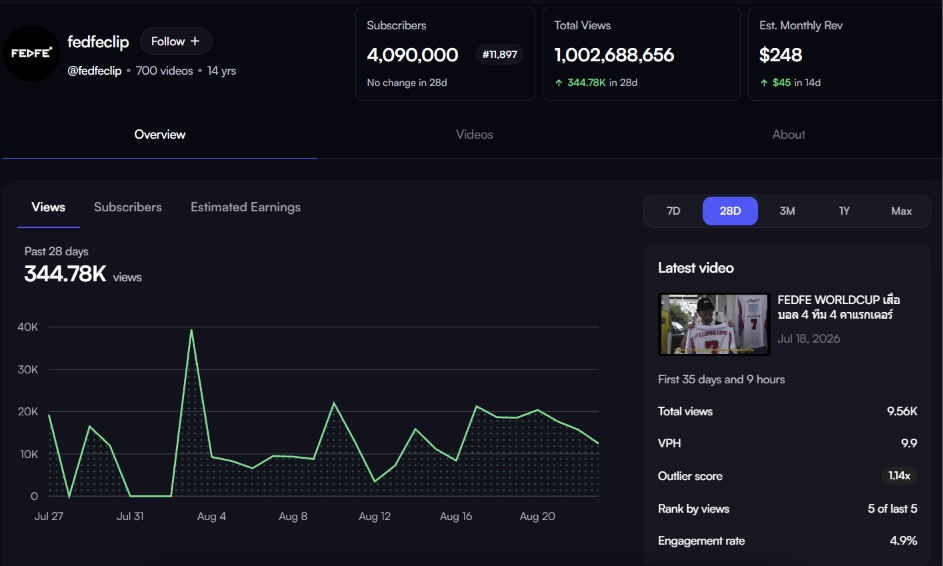The image size is (943, 566).
Task: Open the latest video thumbnail
Action: pos(714,324)
